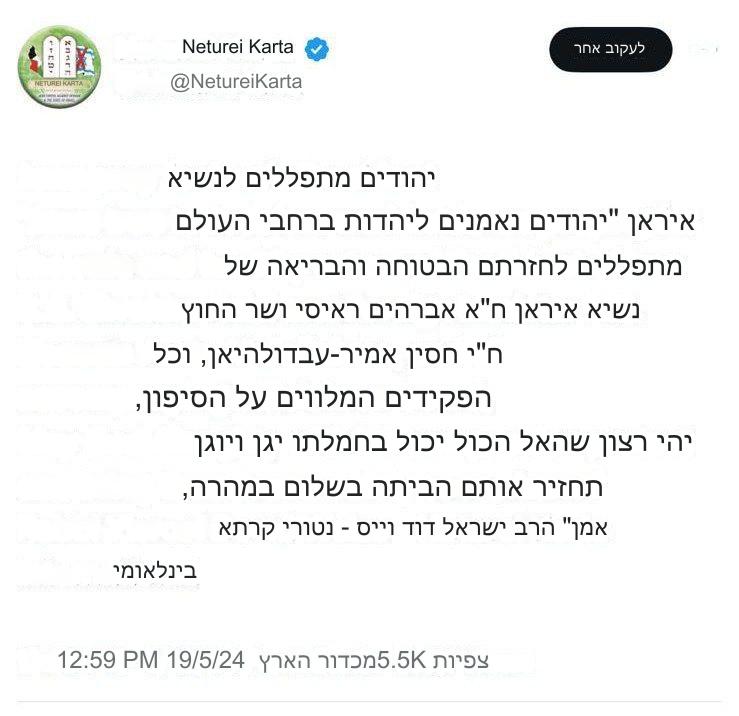Click the 12:59 PM timestamp
Viewport: 739px width, 716px height.
pos(107,660)
